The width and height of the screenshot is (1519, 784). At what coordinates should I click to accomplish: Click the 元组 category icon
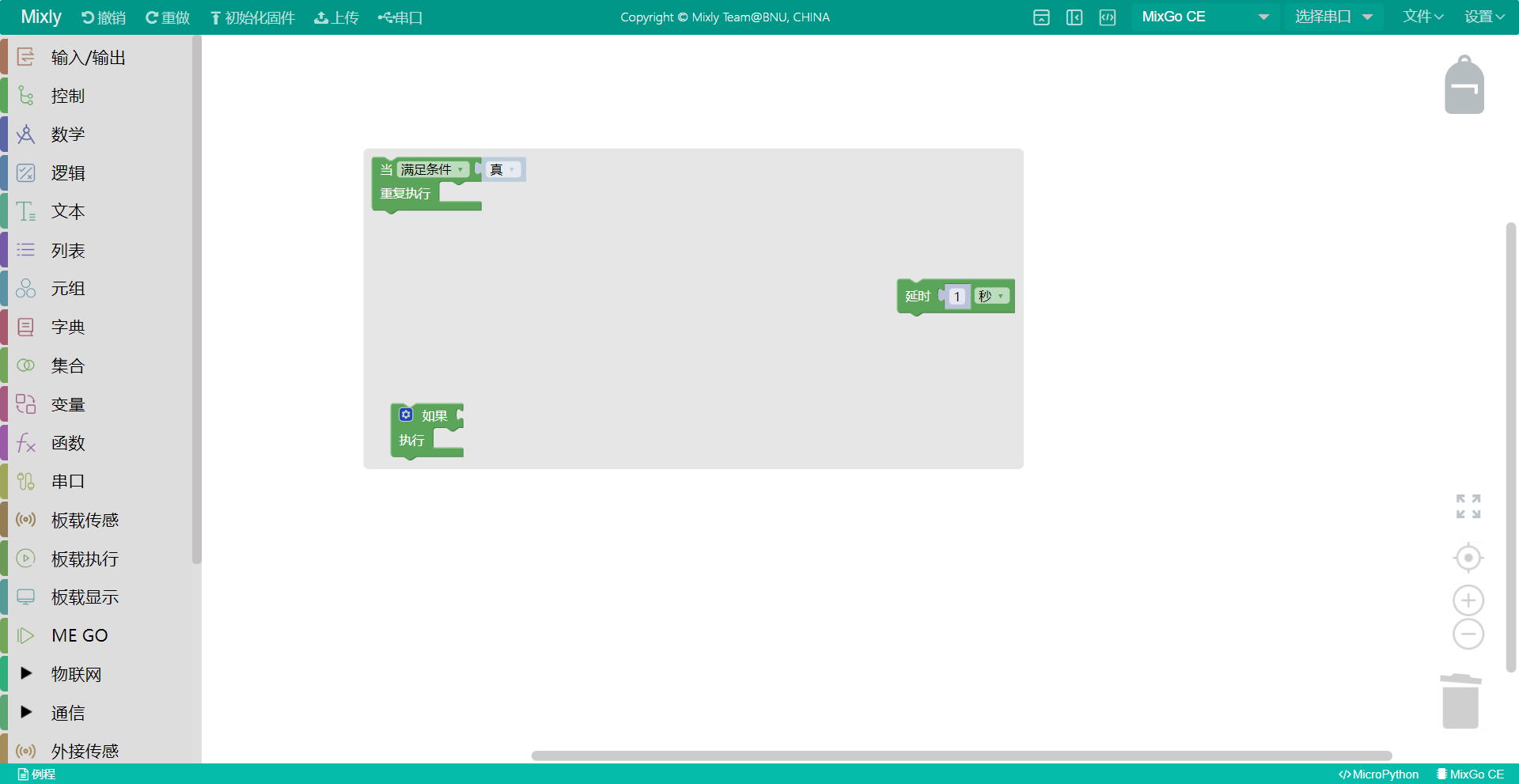tap(25, 288)
